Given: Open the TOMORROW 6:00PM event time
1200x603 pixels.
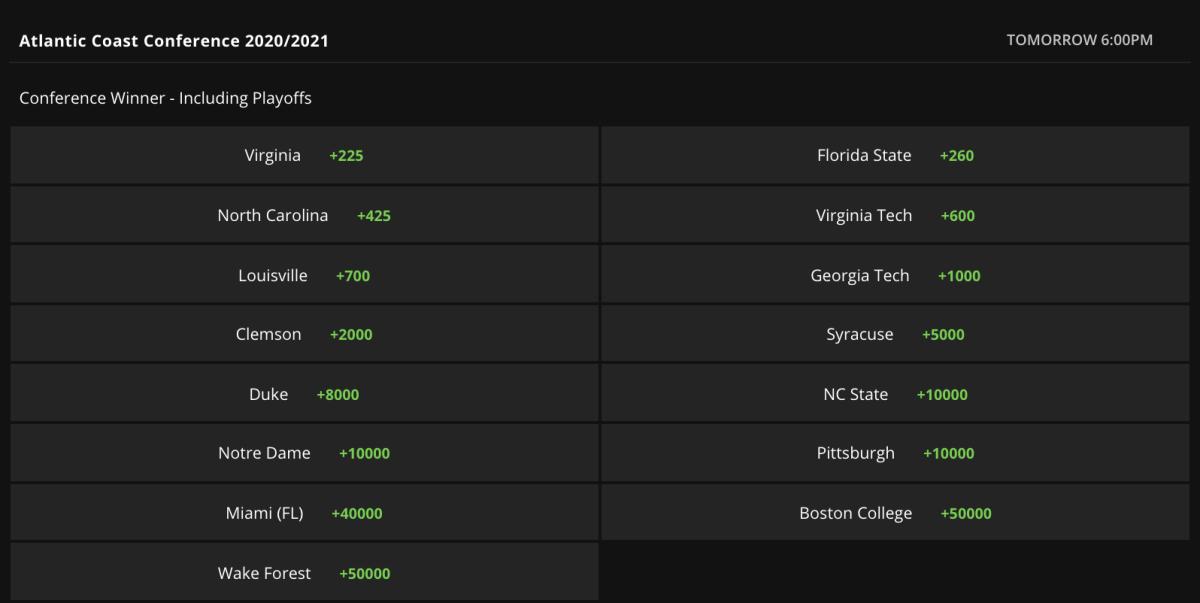Looking at the screenshot, I should point(1079,41).
